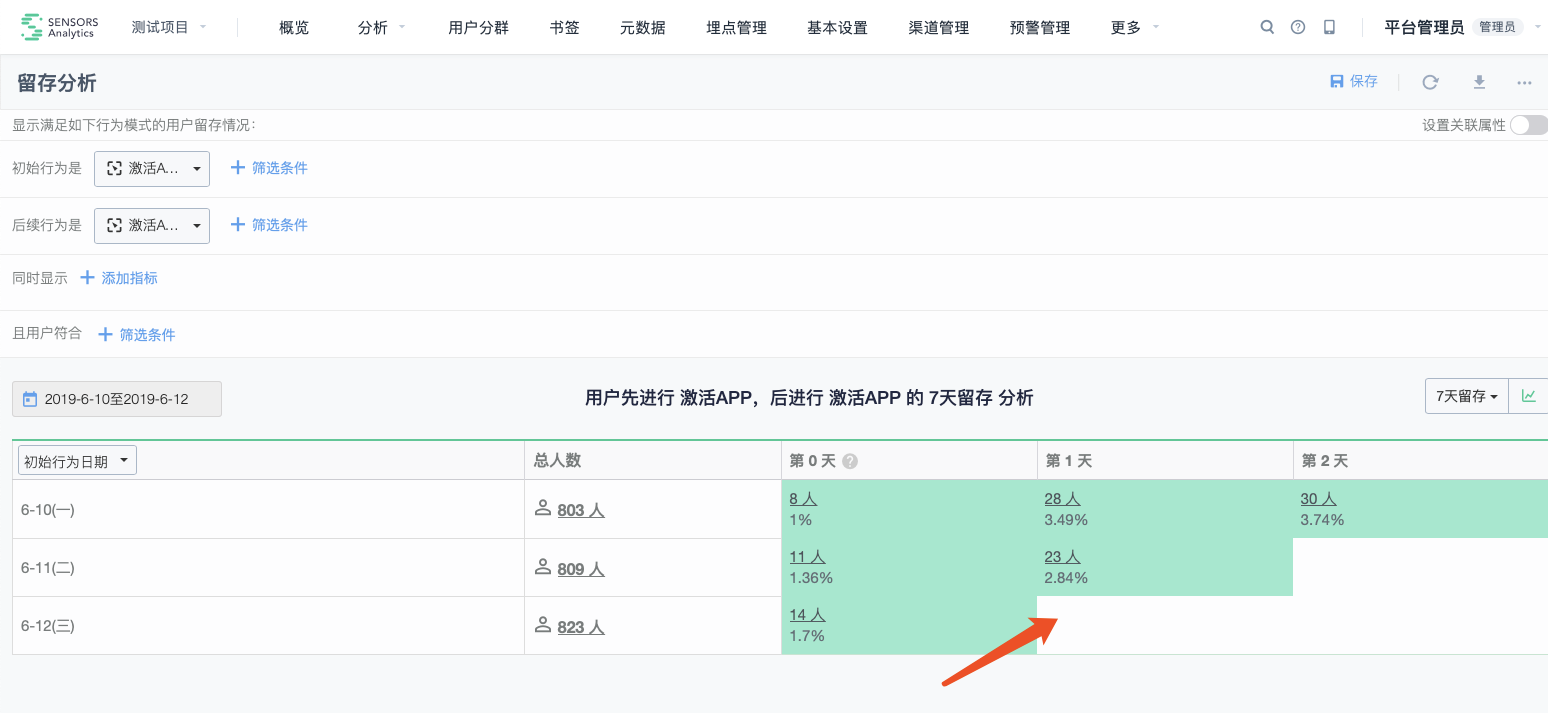Screen dimensions: 1548x713
Task: Click 30 人 in 6-10 第 2 天
Action: (1319, 498)
